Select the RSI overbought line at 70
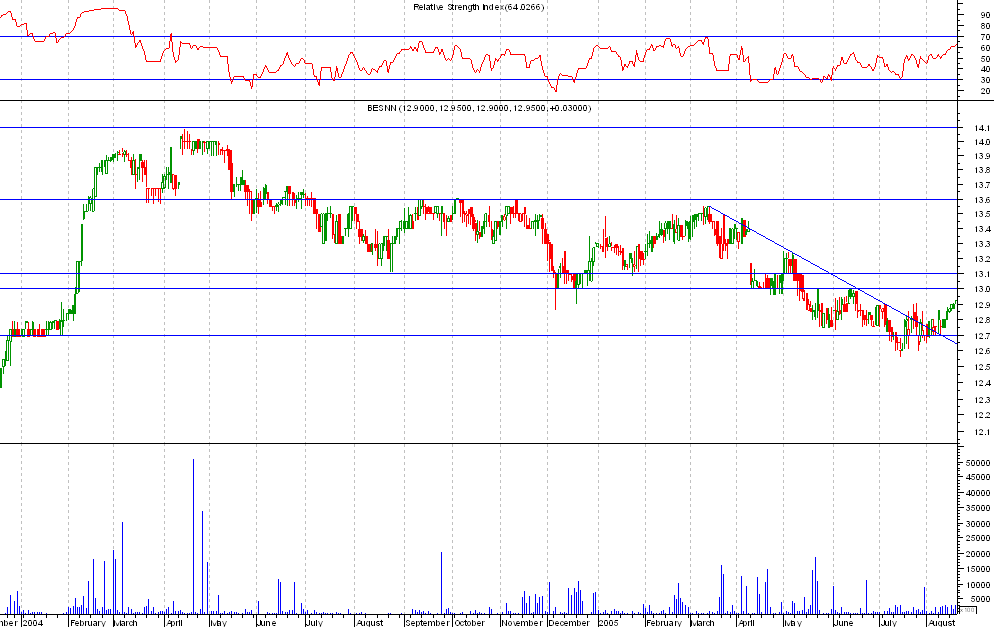994x627 pixels. pyautogui.click(x=479, y=37)
